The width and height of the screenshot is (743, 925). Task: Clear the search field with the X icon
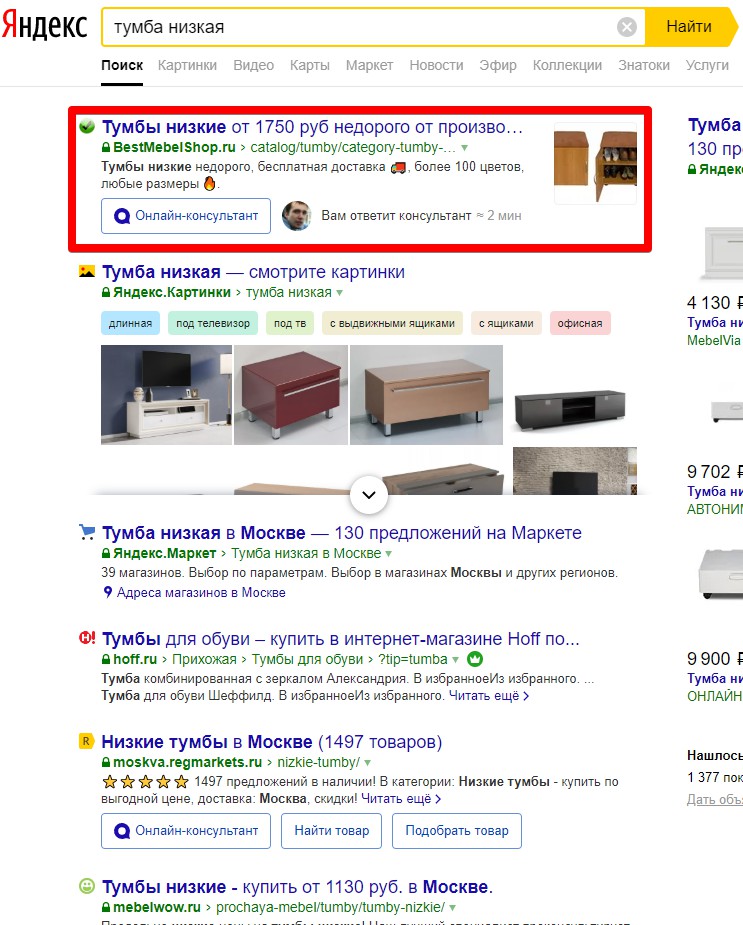[x=627, y=27]
